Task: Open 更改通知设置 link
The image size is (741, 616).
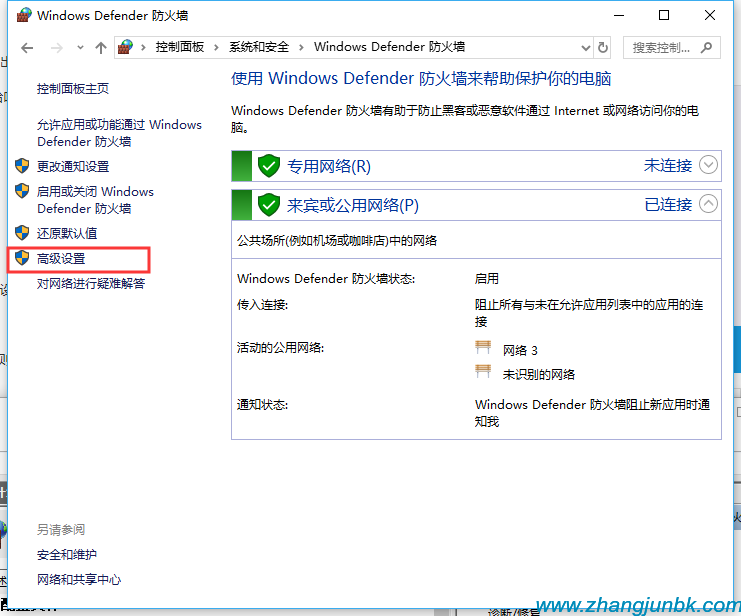Action: click(x=73, y=166)
